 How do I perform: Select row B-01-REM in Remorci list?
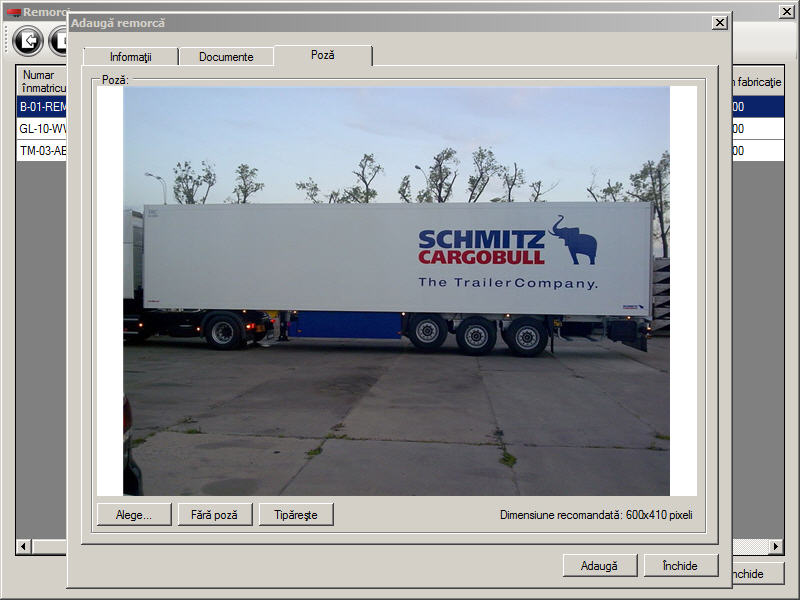(42, 107)
